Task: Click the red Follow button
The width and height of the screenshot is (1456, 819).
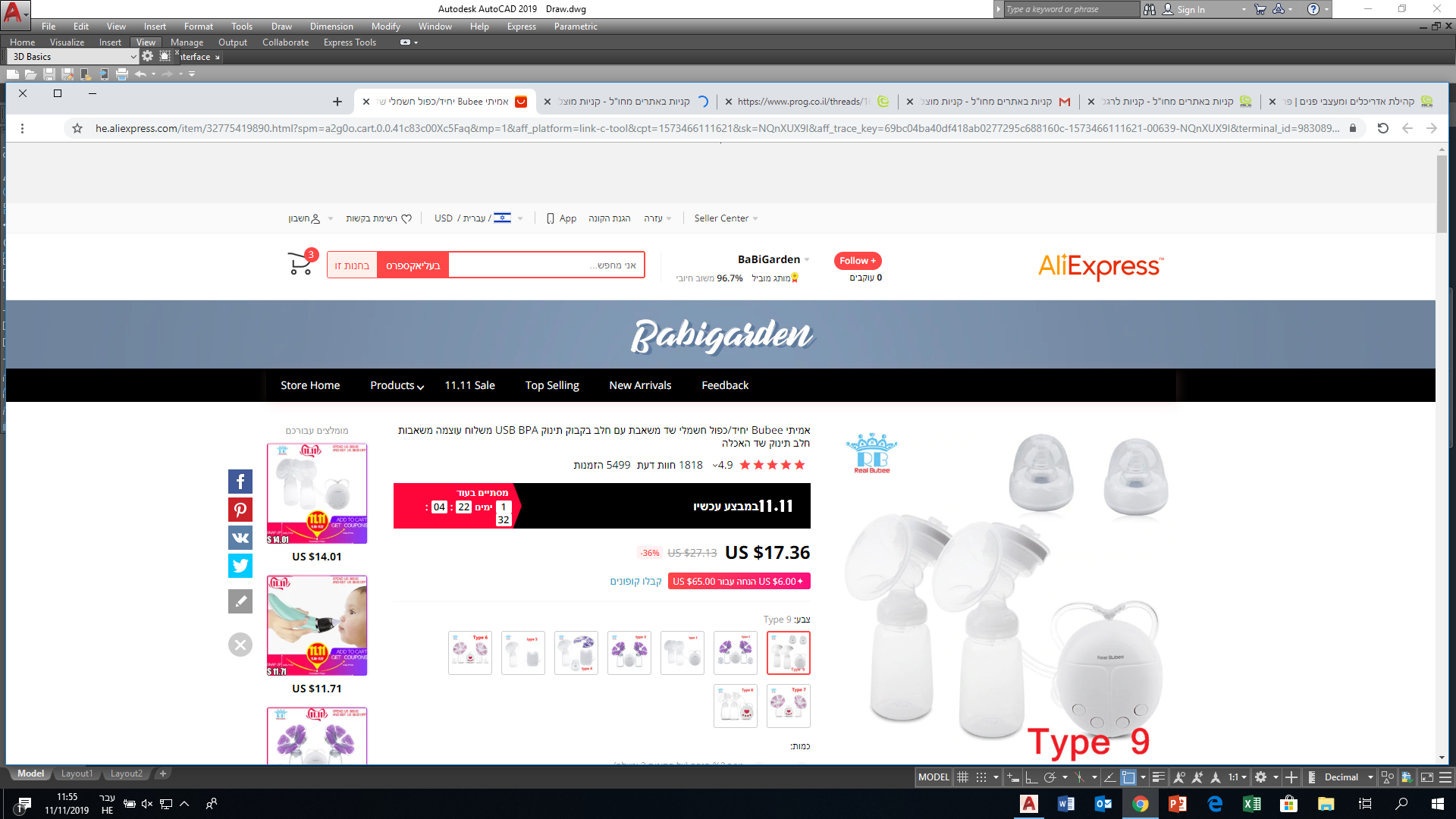Action: [x=857, y=261]
